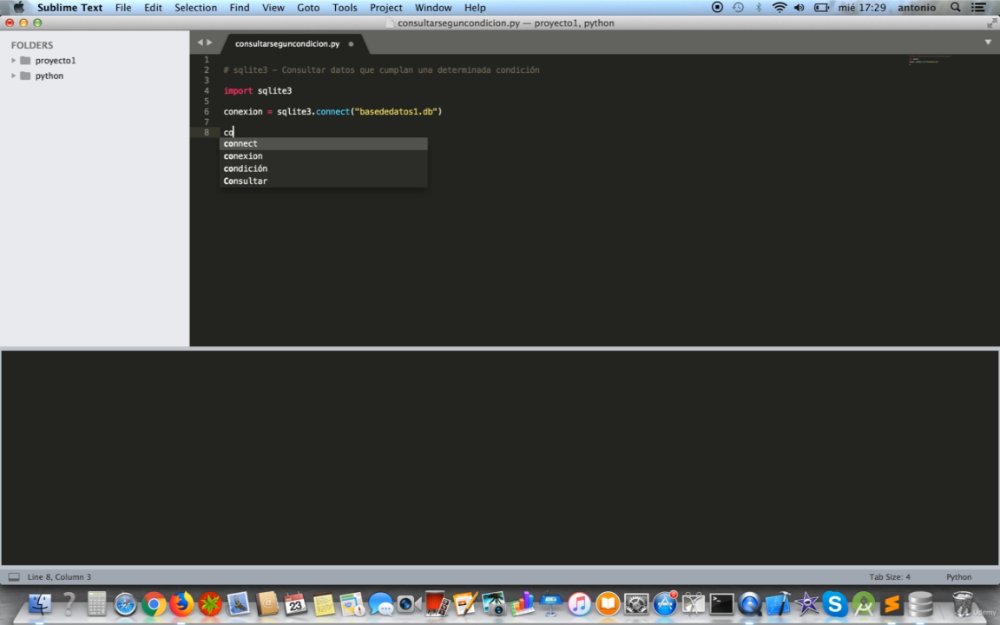Open the Window menu

pyautogui.click(x=433, y=8)
